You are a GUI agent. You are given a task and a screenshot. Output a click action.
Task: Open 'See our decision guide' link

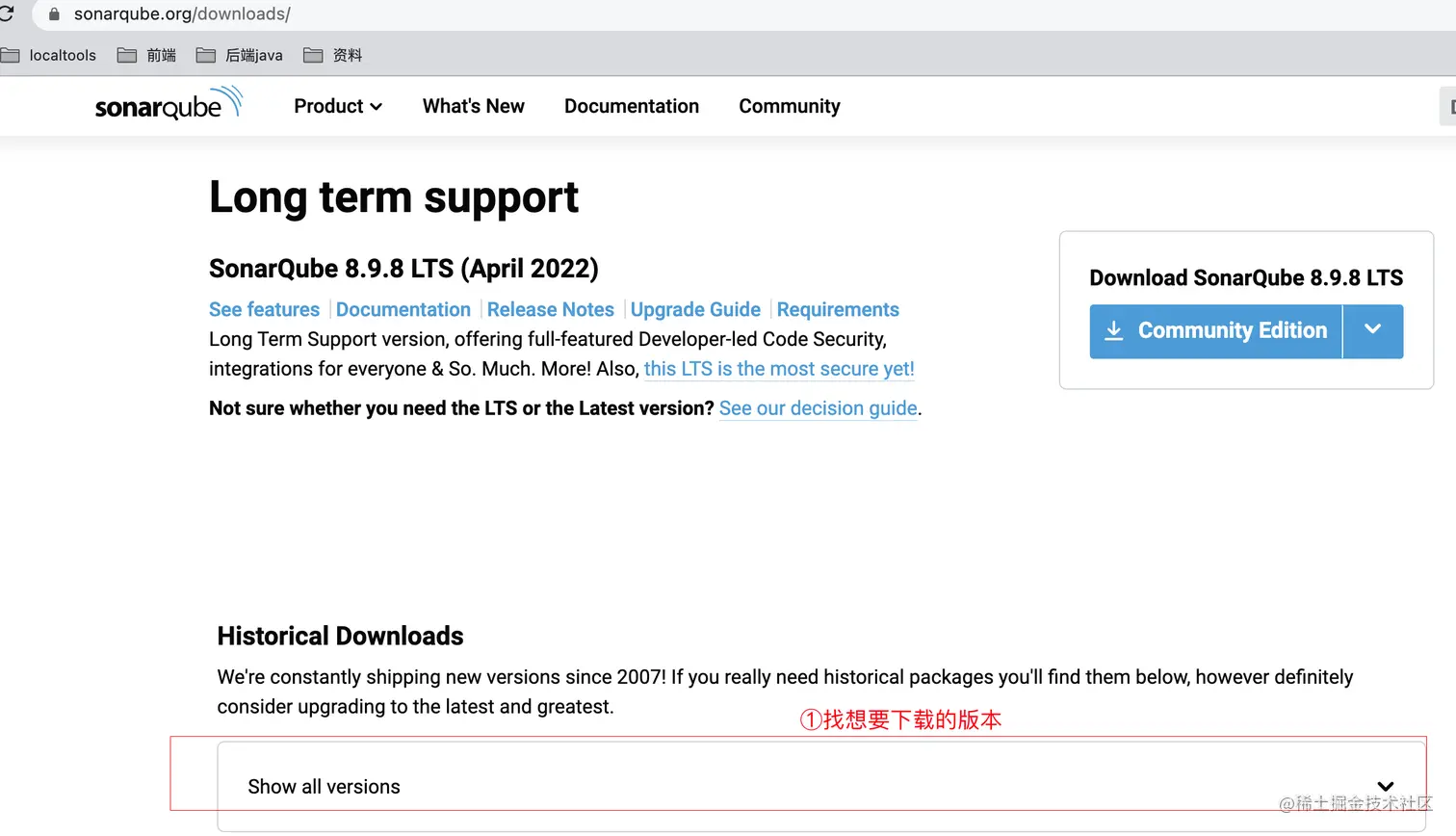click(819, 408)
